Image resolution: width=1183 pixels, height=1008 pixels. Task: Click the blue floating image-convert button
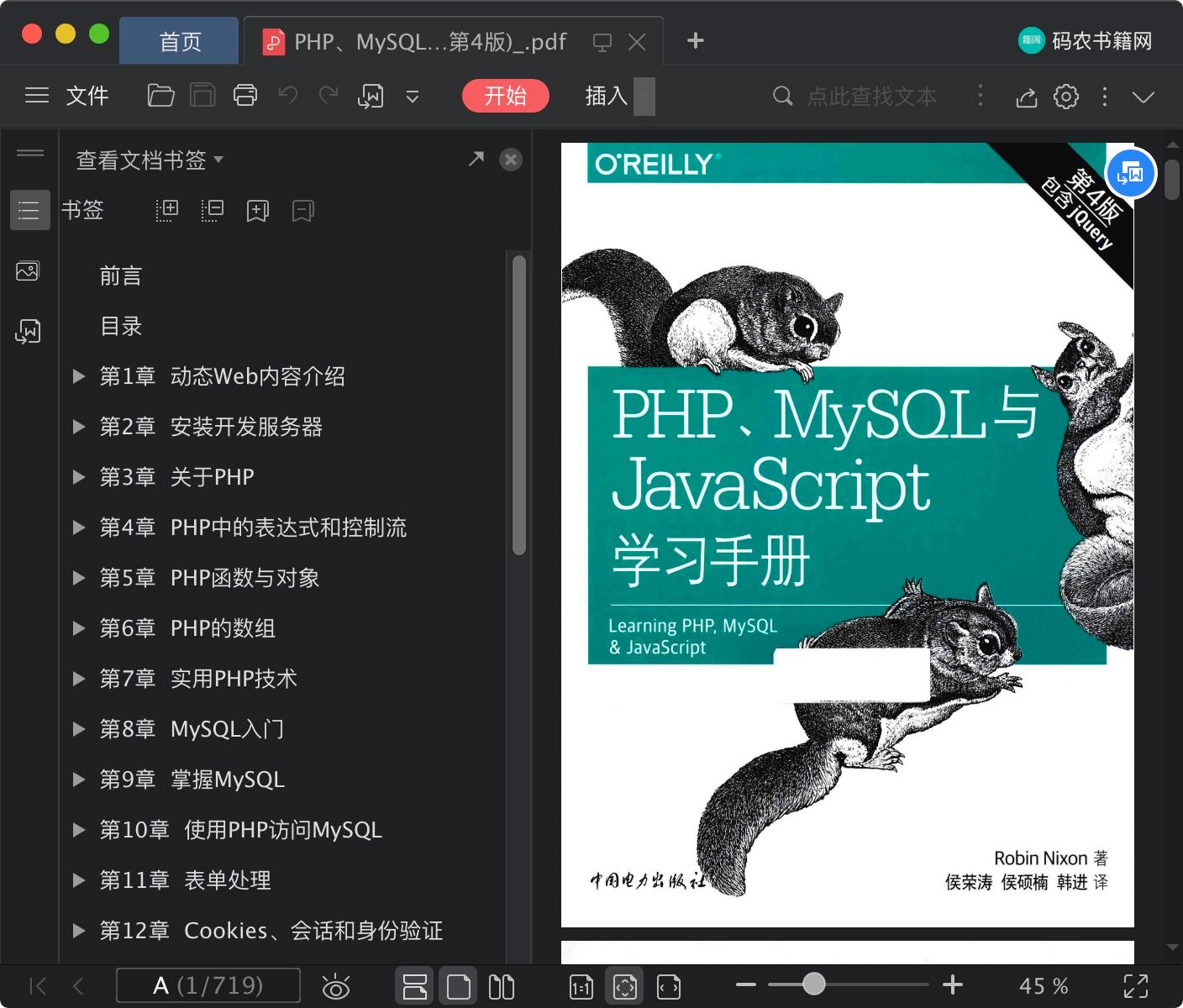[x=1131, y=173]
